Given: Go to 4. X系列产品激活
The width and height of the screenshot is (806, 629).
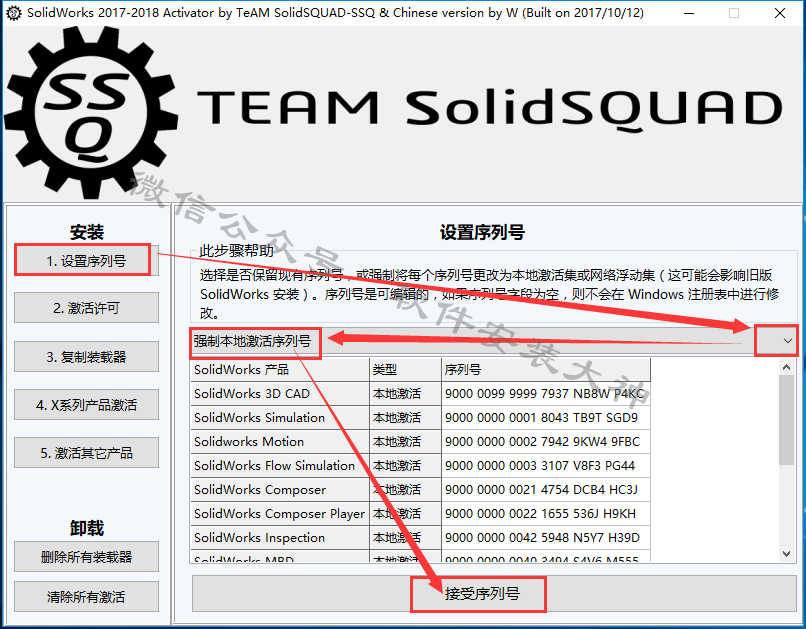Looking at the screenshot, I should [x=86, y=405].
